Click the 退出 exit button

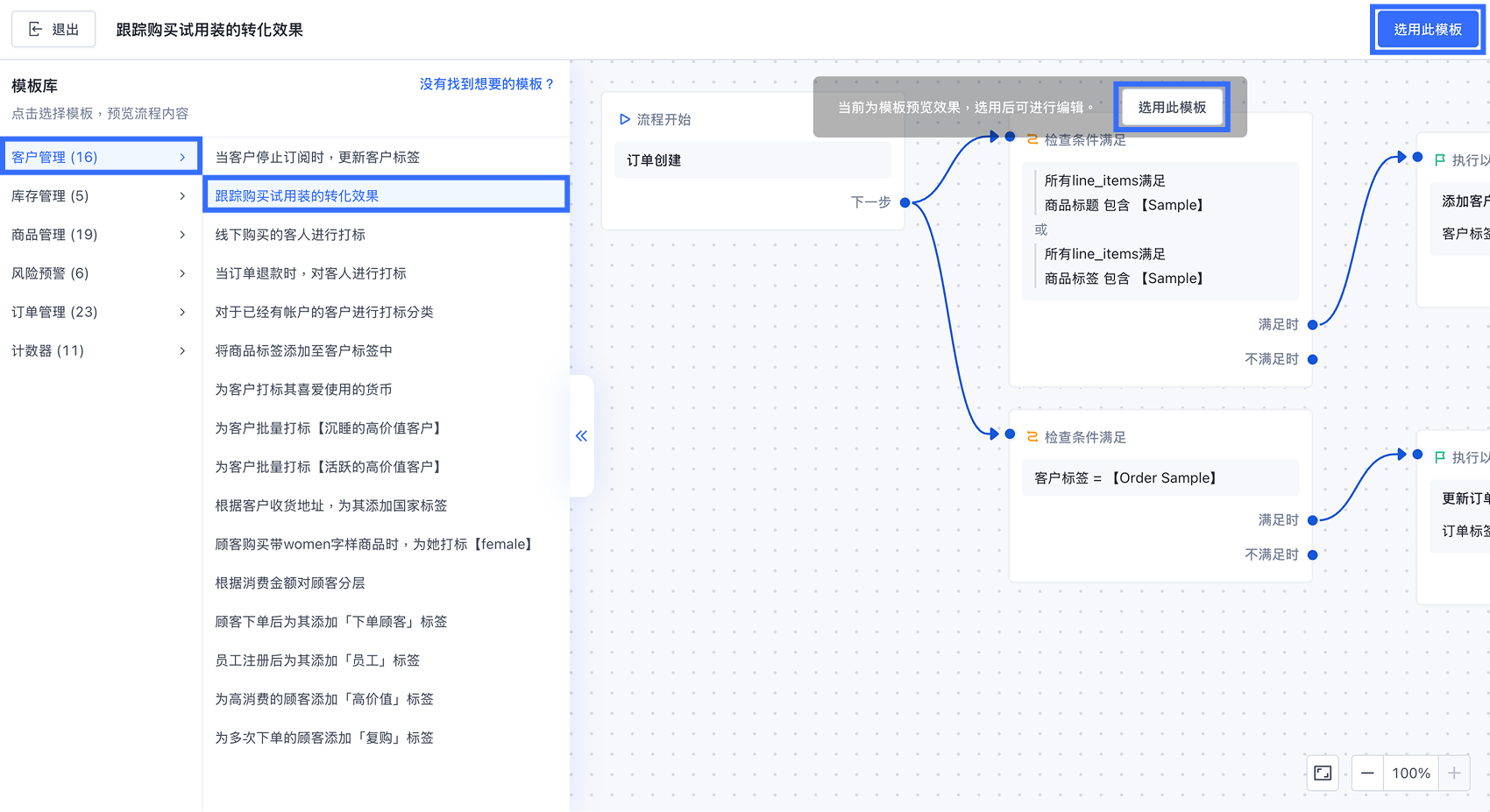[x=53, y=30]
